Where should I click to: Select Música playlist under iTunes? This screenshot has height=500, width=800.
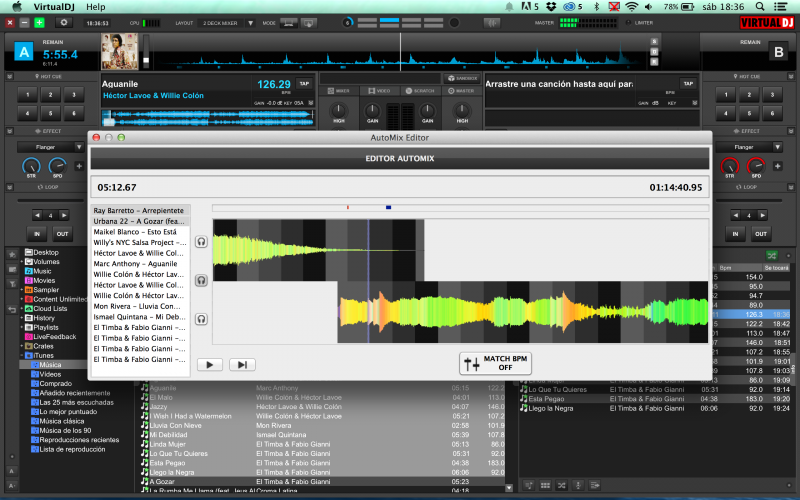click(x=50, y=365)
